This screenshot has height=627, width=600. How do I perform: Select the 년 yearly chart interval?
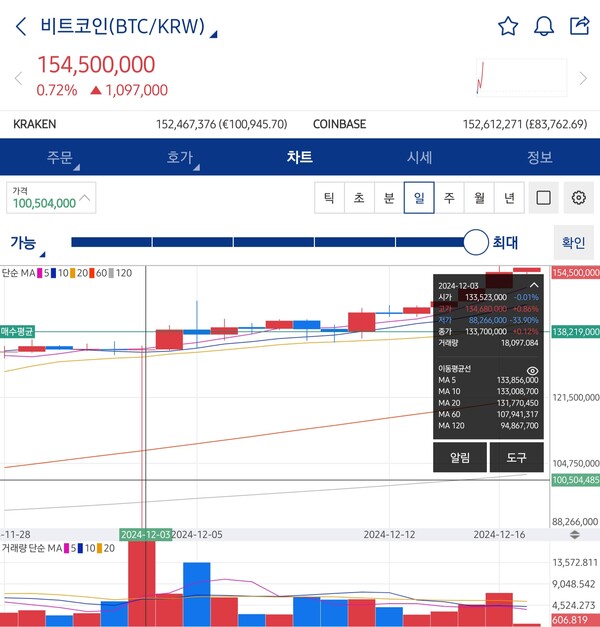[x=509, y=198]
